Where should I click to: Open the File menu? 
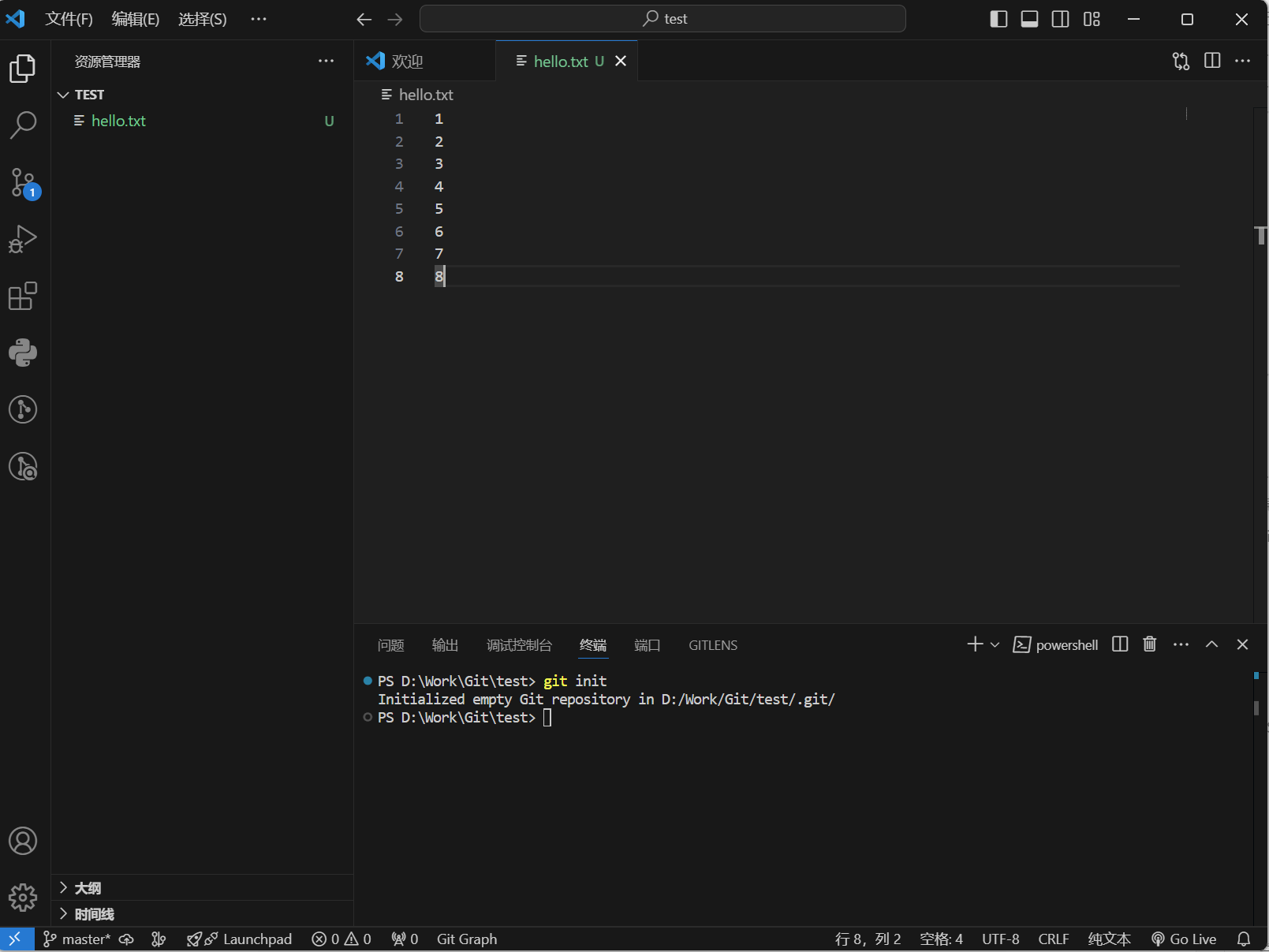coord(69,19)
